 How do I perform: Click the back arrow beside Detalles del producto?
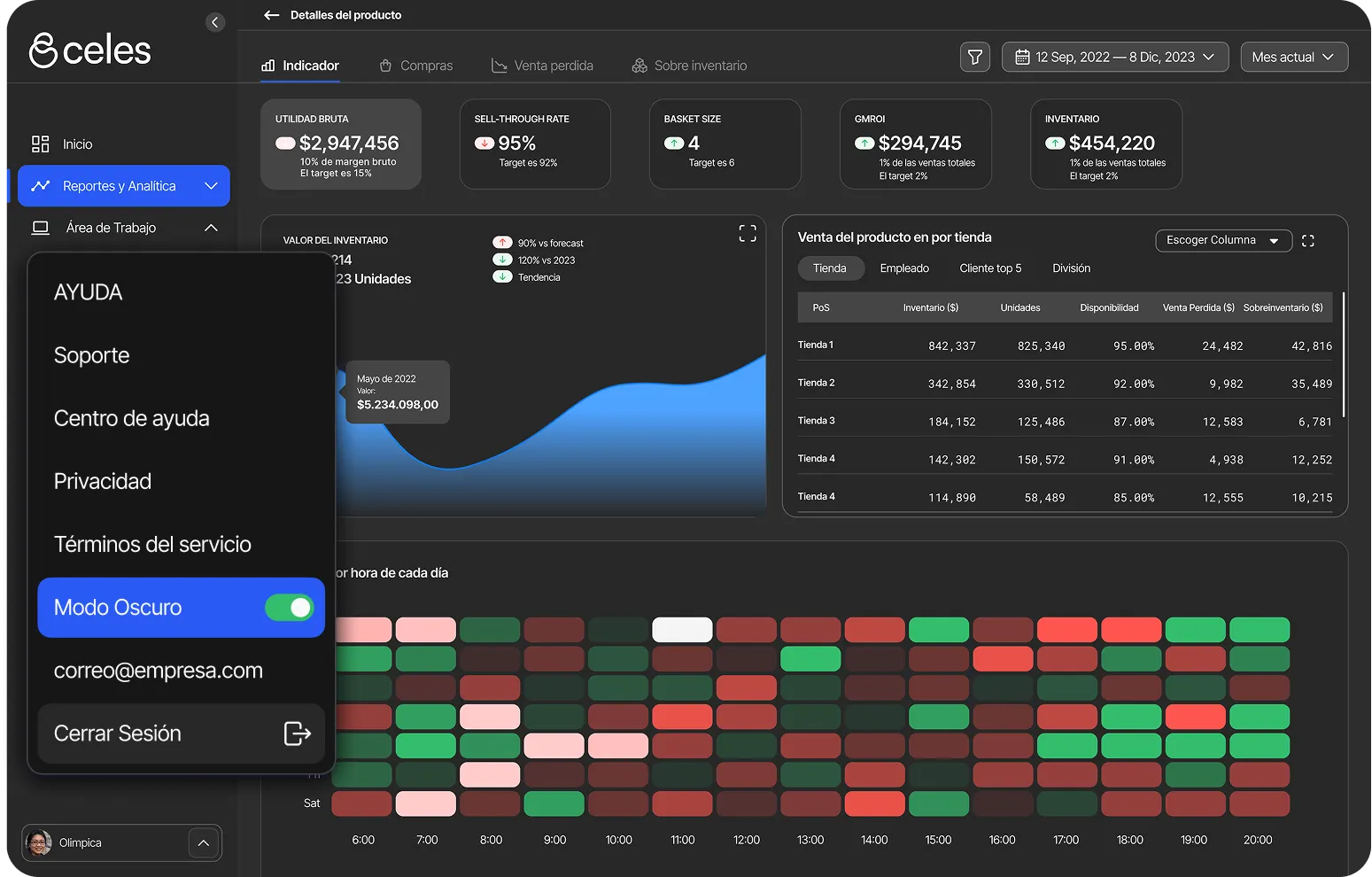(x=271, y=15)
